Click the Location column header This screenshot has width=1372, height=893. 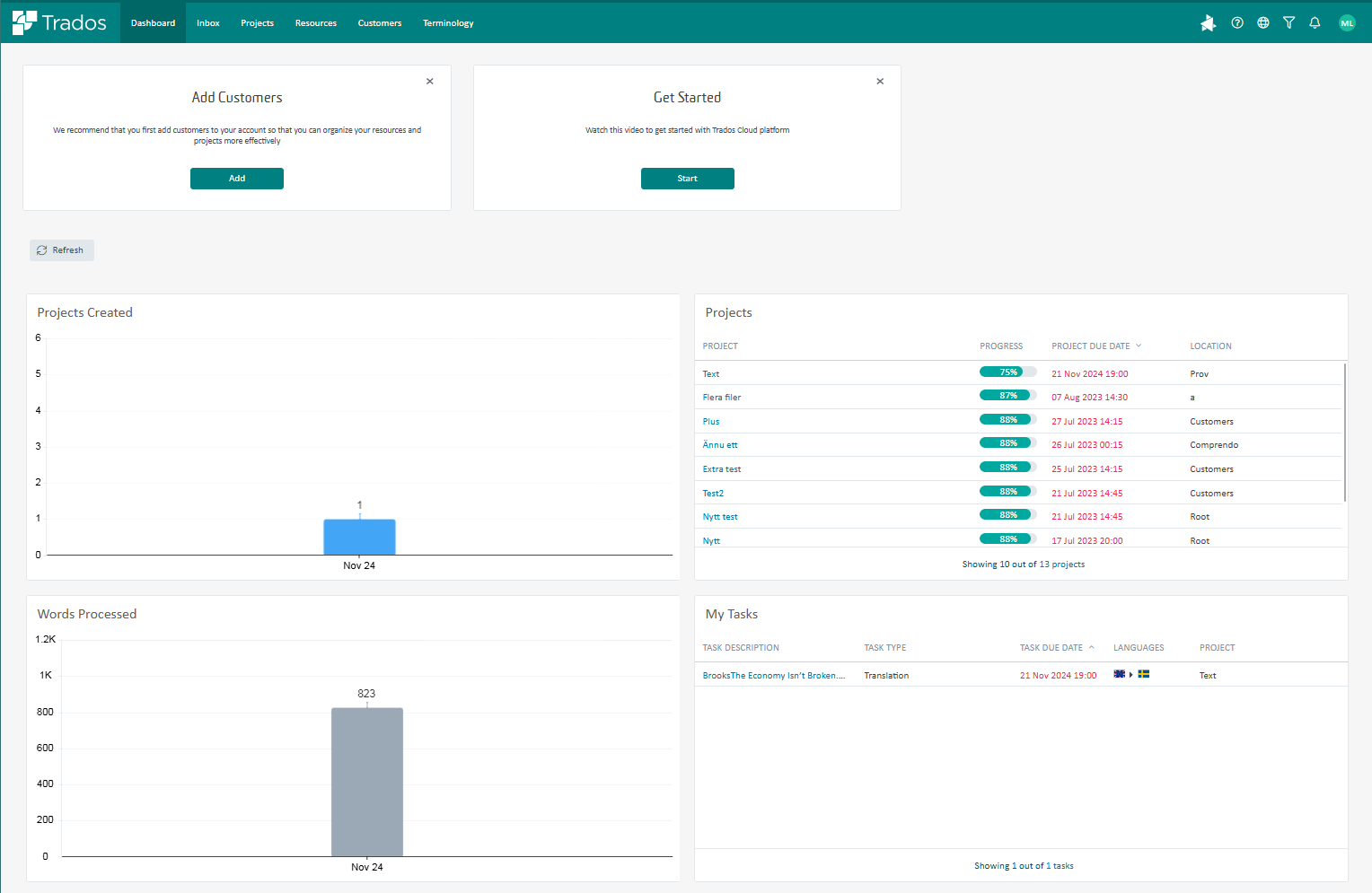1210,346
